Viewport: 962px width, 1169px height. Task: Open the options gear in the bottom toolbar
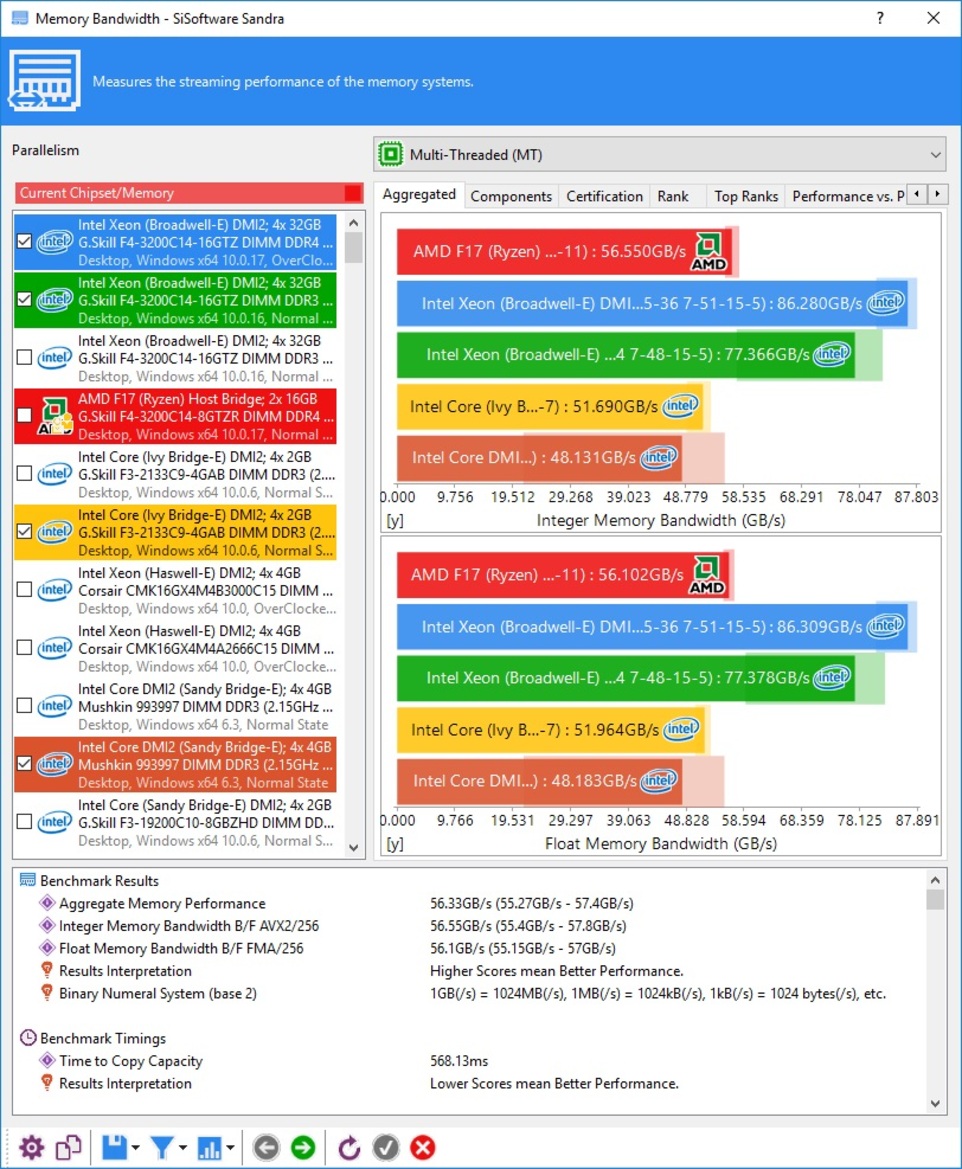pyautogui.click(x=31, y=1147)
